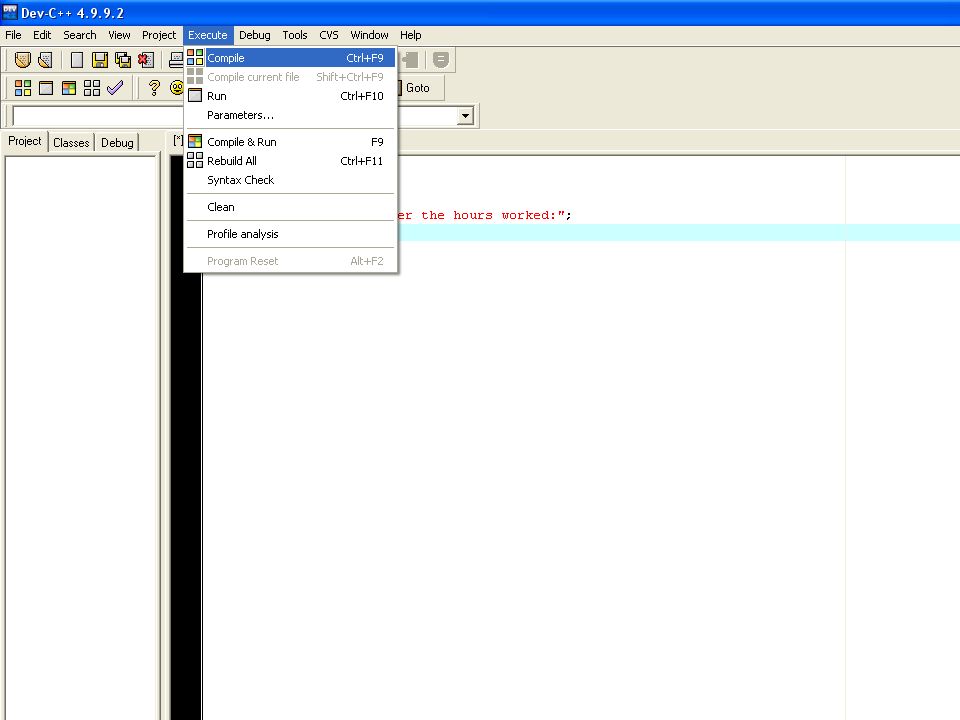Click the disabled Compile current file entry

tap(291, 77)
